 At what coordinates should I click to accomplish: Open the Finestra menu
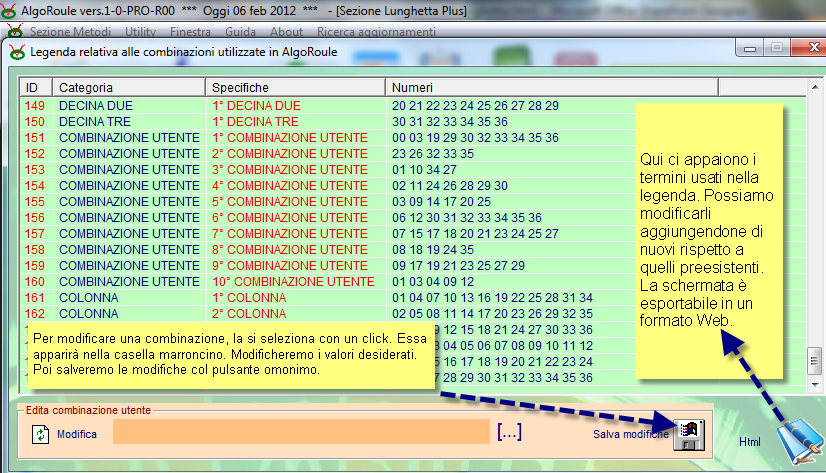(x=190, y=32)
